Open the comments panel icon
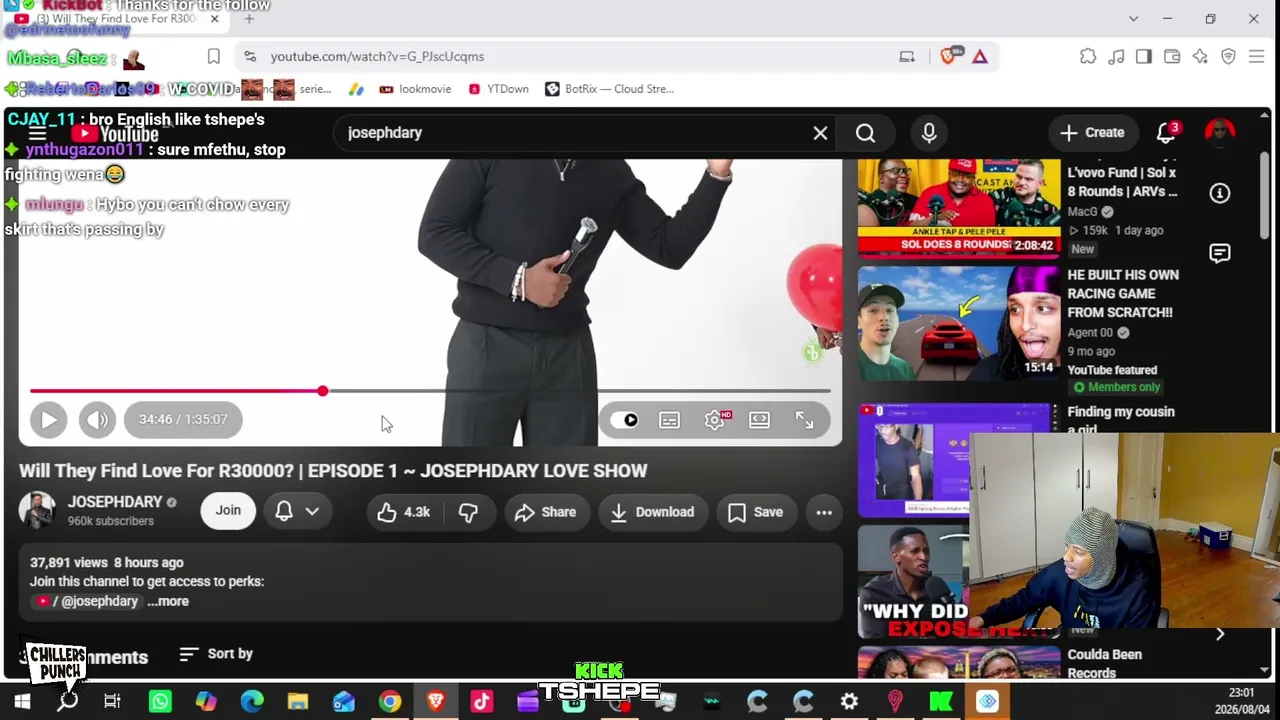Screen dimensions: 1280x720 click(x=1220, y=254)
